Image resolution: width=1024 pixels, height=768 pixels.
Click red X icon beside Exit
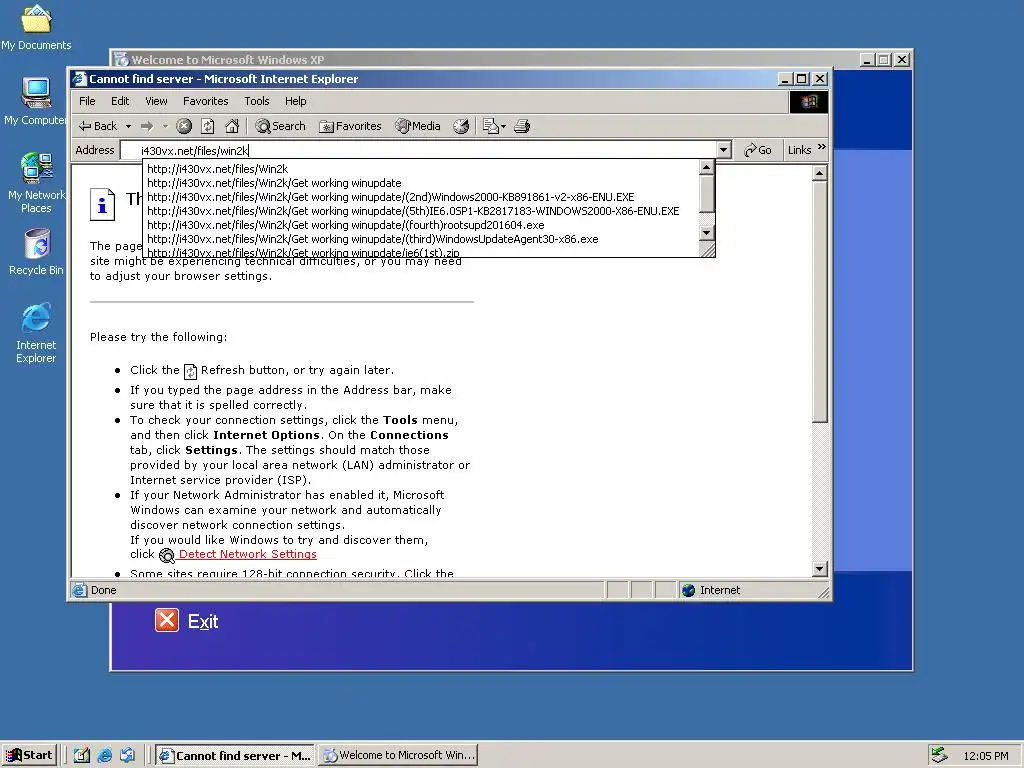167,620
